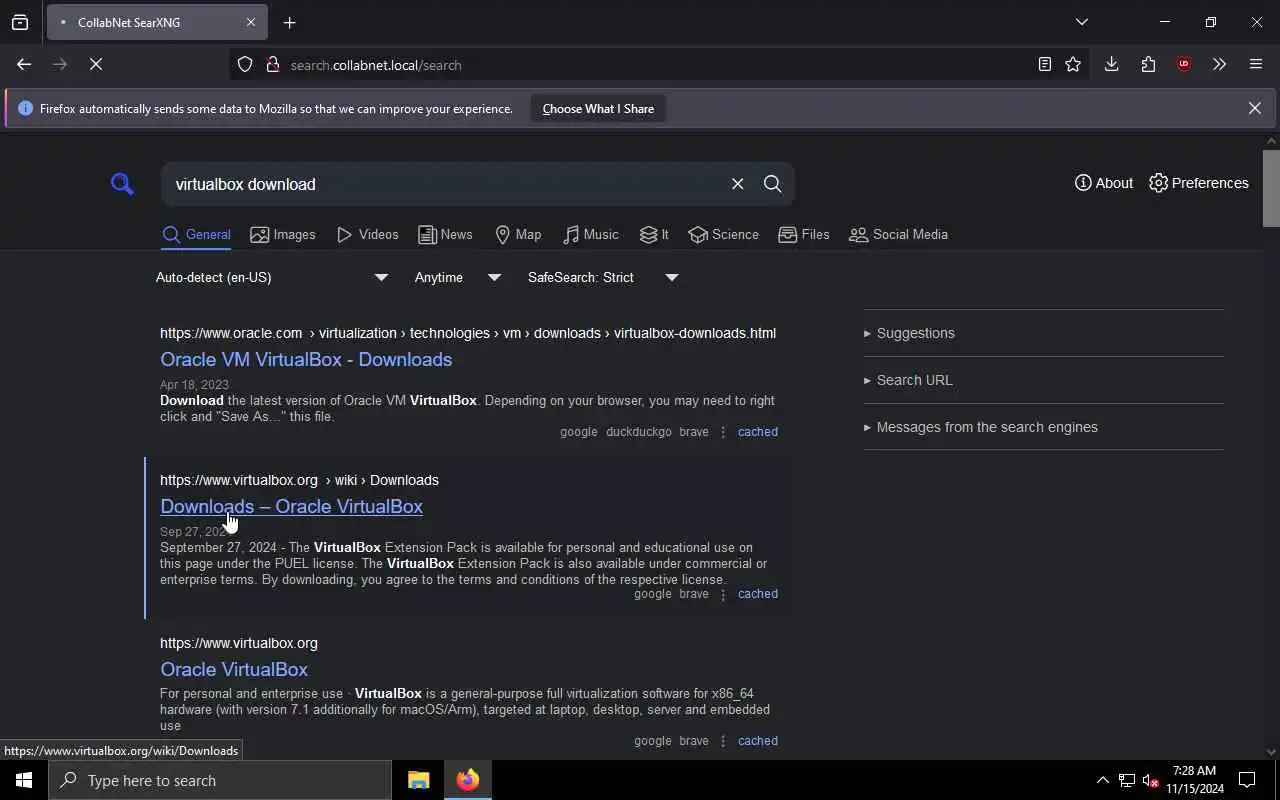The image size is (1280, 800).
Task: Open Oracle VM VirtualBox - Downloads result
Action: (306, 359)
